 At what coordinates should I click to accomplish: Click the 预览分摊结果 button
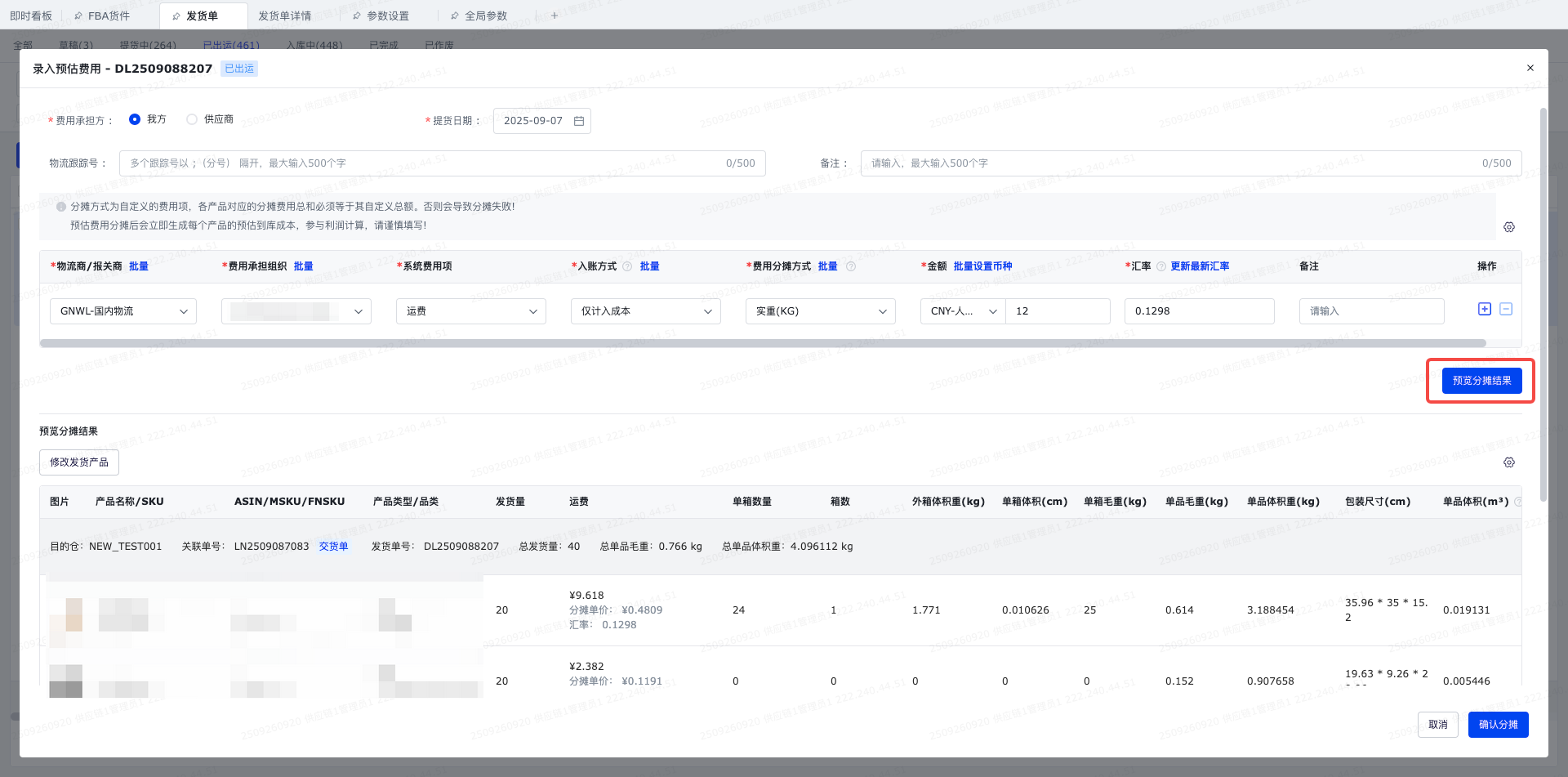click(x=1481, y=381)
